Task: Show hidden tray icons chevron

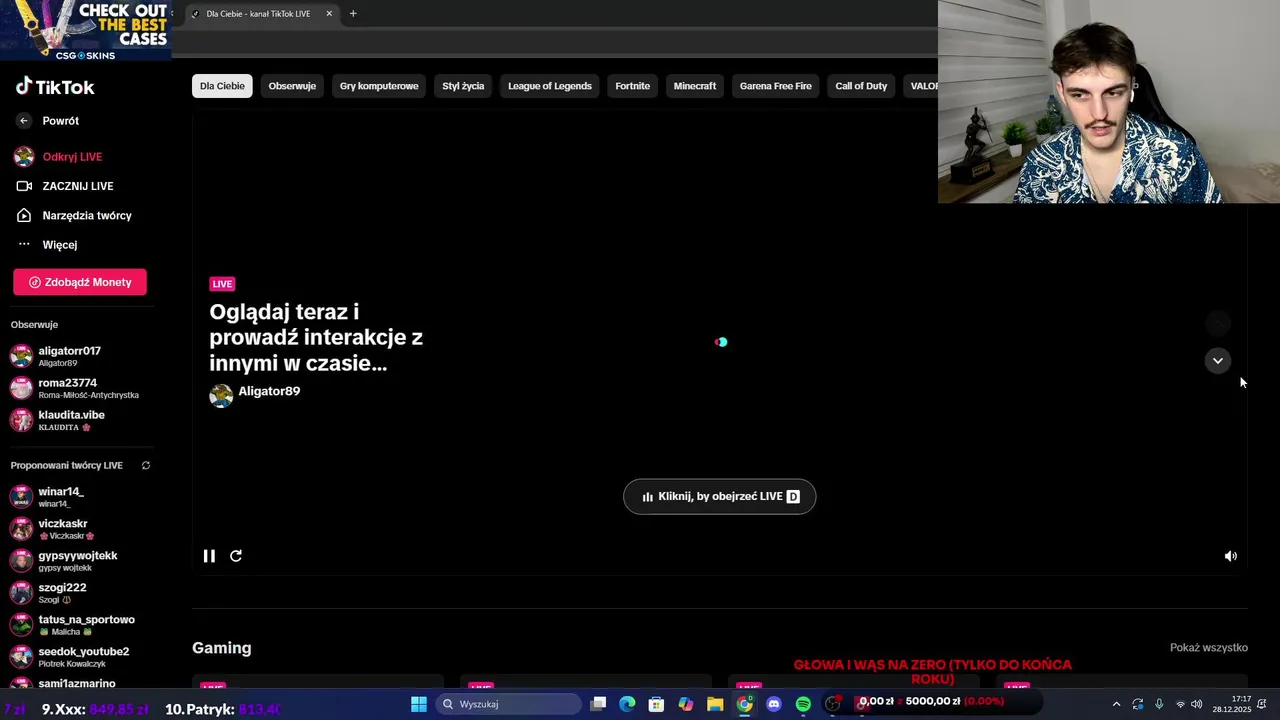Action: (x=1116, y=704)
